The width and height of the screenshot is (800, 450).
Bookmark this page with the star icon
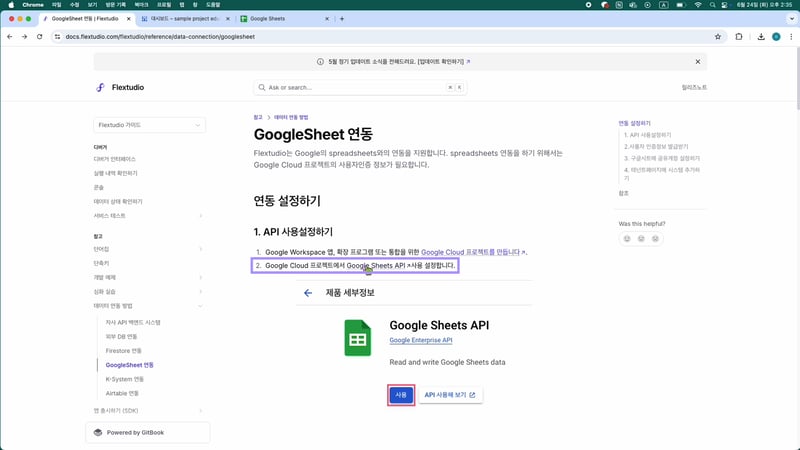pyautogui.click(x=718, y=37)
